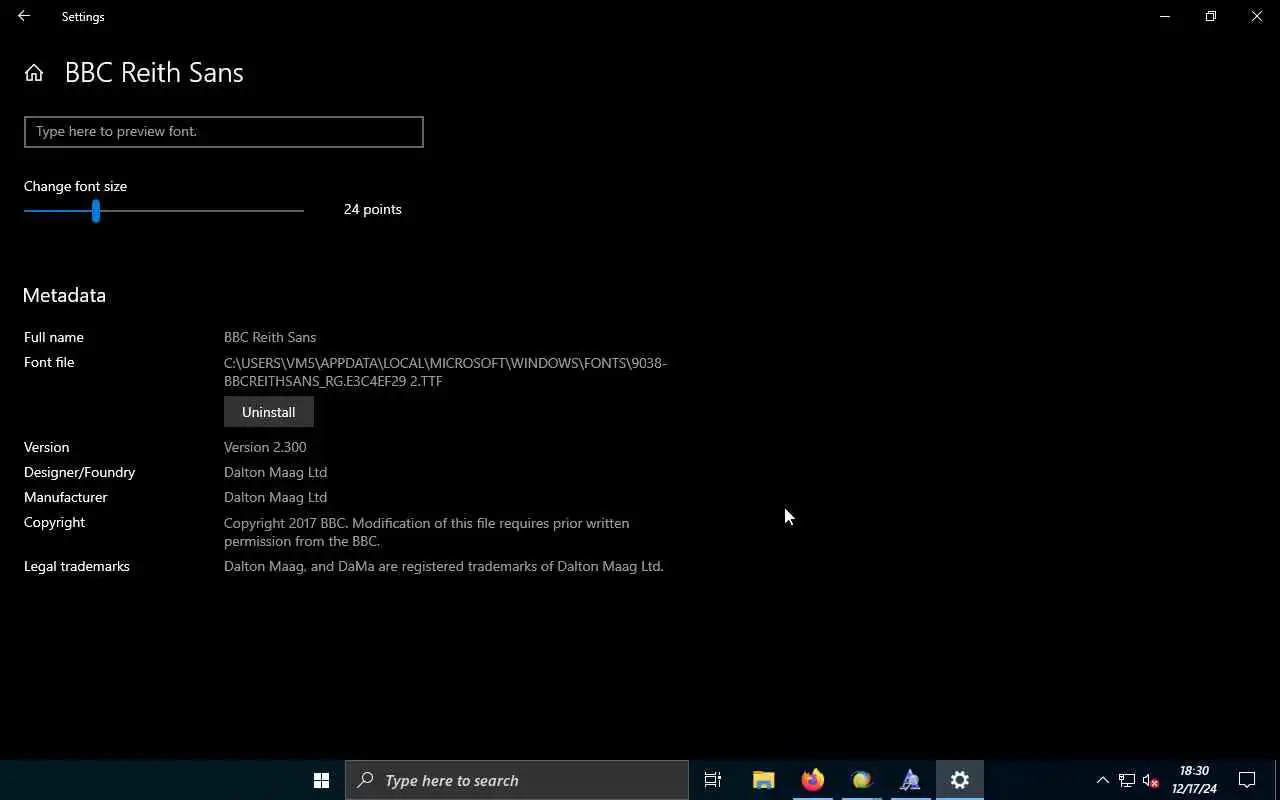This screenshot has width=1280, height=800.
Task: Click the BBC Reith Sans page title
Action: pos(154,73)
